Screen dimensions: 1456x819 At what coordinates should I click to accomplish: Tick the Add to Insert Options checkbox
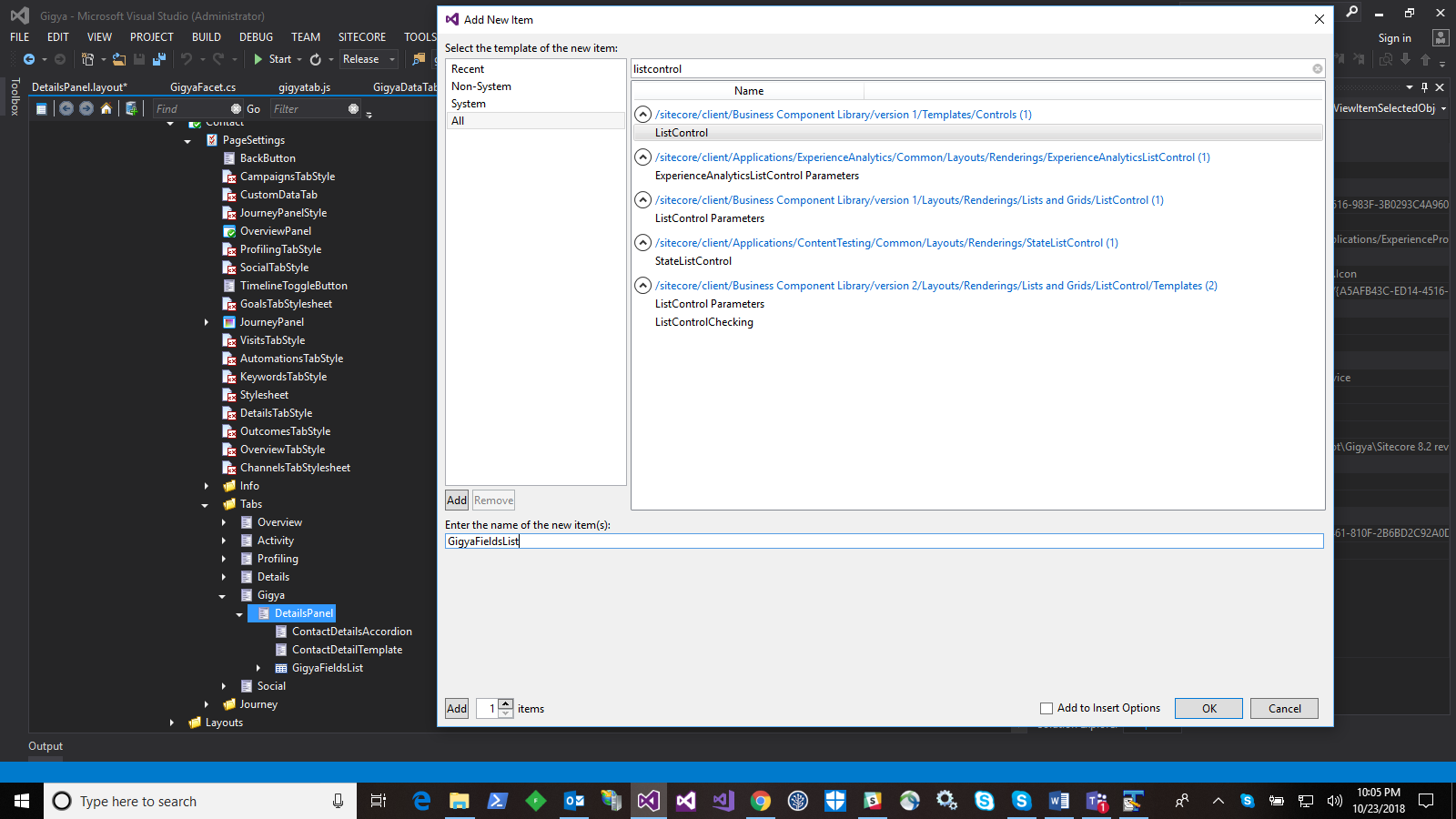(1046, 708)
